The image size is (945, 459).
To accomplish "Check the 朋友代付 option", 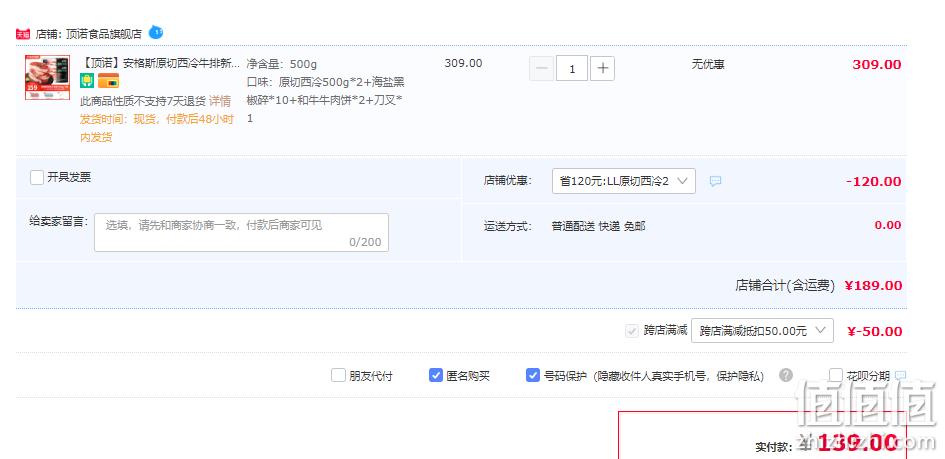I will (x=338, y=375).
